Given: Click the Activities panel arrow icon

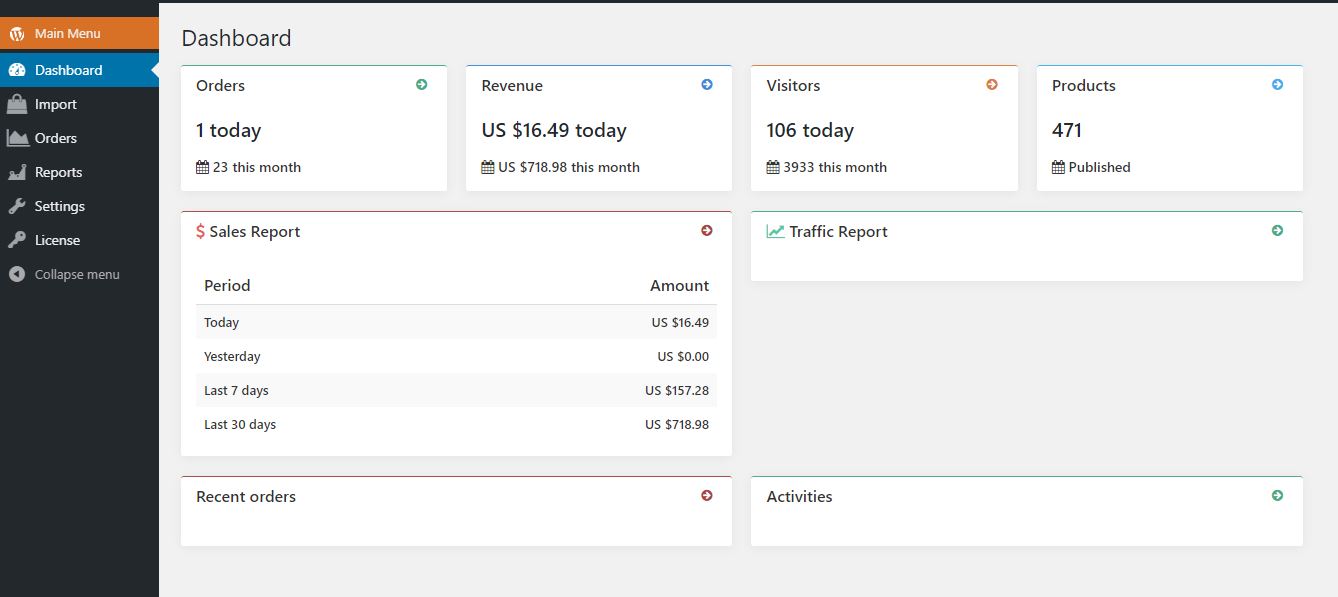Looking at the screenshot, I should (x=1277, y=496).
